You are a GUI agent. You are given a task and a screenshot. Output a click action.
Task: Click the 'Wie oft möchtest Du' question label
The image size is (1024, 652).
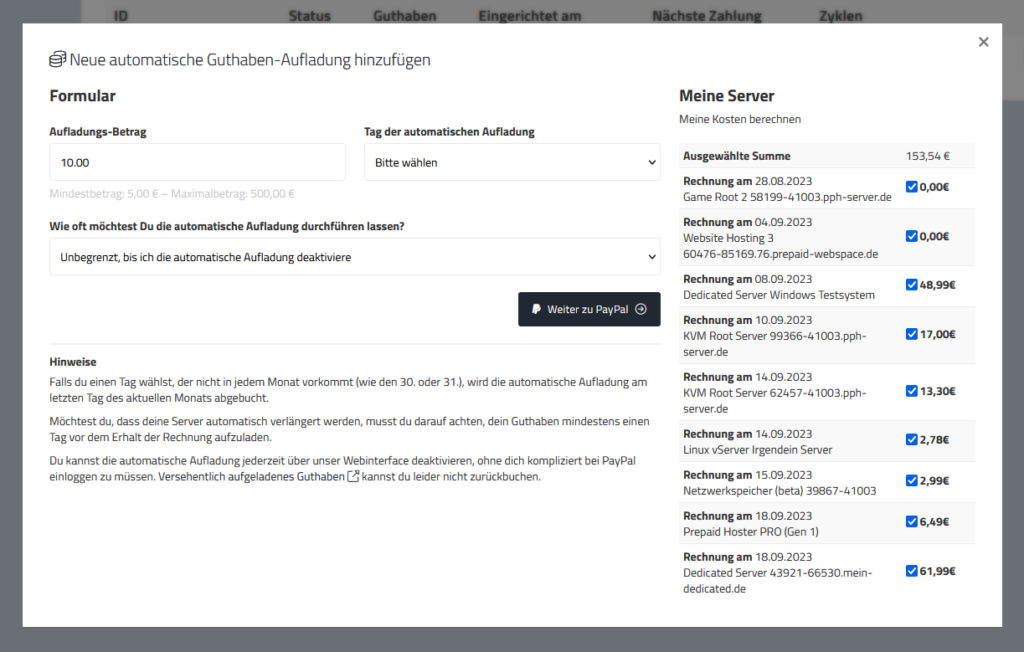227,226
